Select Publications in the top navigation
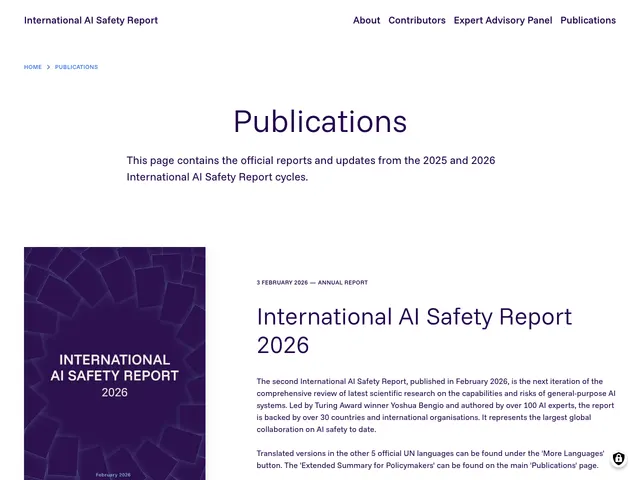This screenshot has width=640, height=480. 588,20
